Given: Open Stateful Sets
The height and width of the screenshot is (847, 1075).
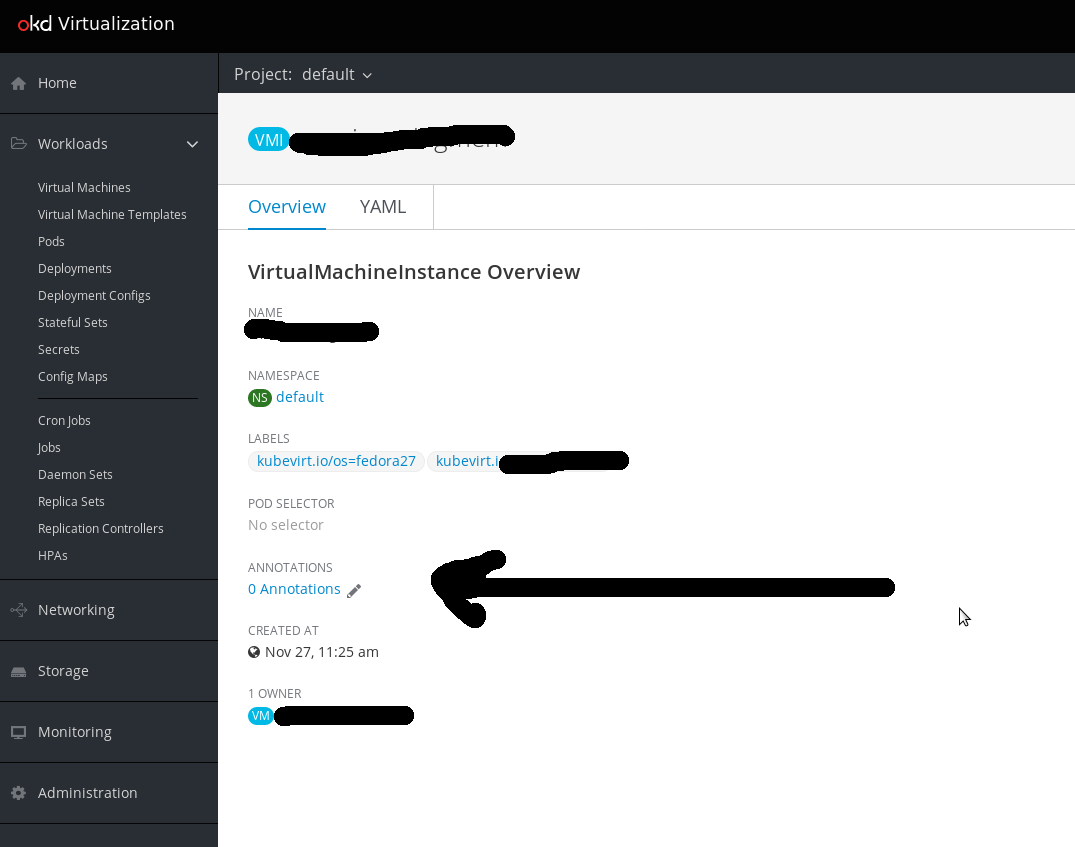Looking at the screenshot, I should 73,322.
